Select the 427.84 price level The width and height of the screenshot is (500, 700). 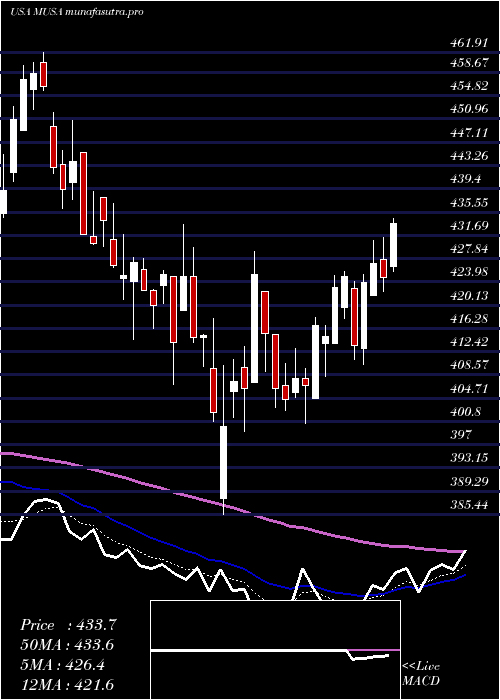469,249
